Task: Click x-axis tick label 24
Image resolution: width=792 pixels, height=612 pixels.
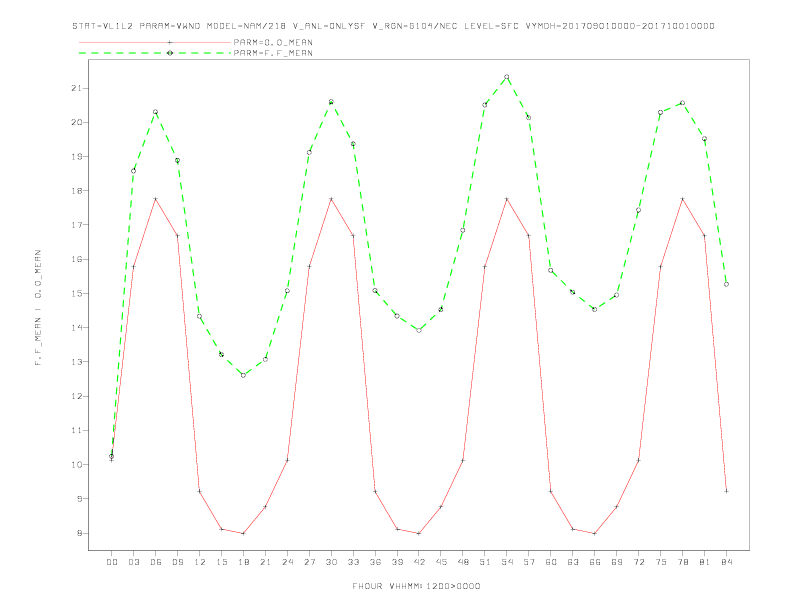Action: [287, 562]
